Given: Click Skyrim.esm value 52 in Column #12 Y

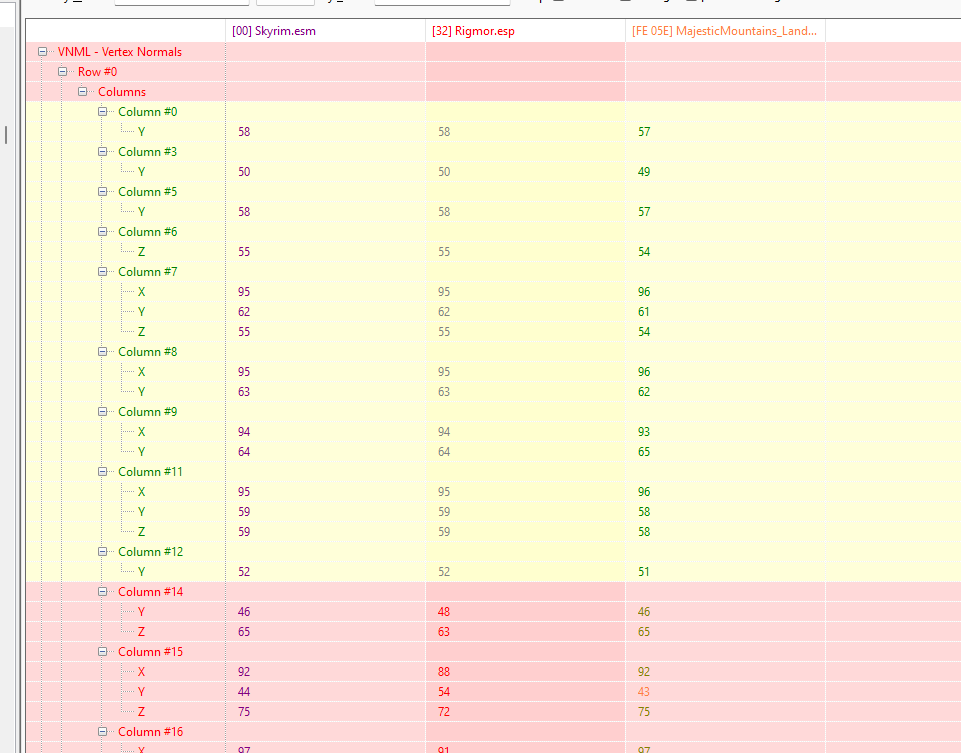Looking at the screenshot, I should point(244,572).
